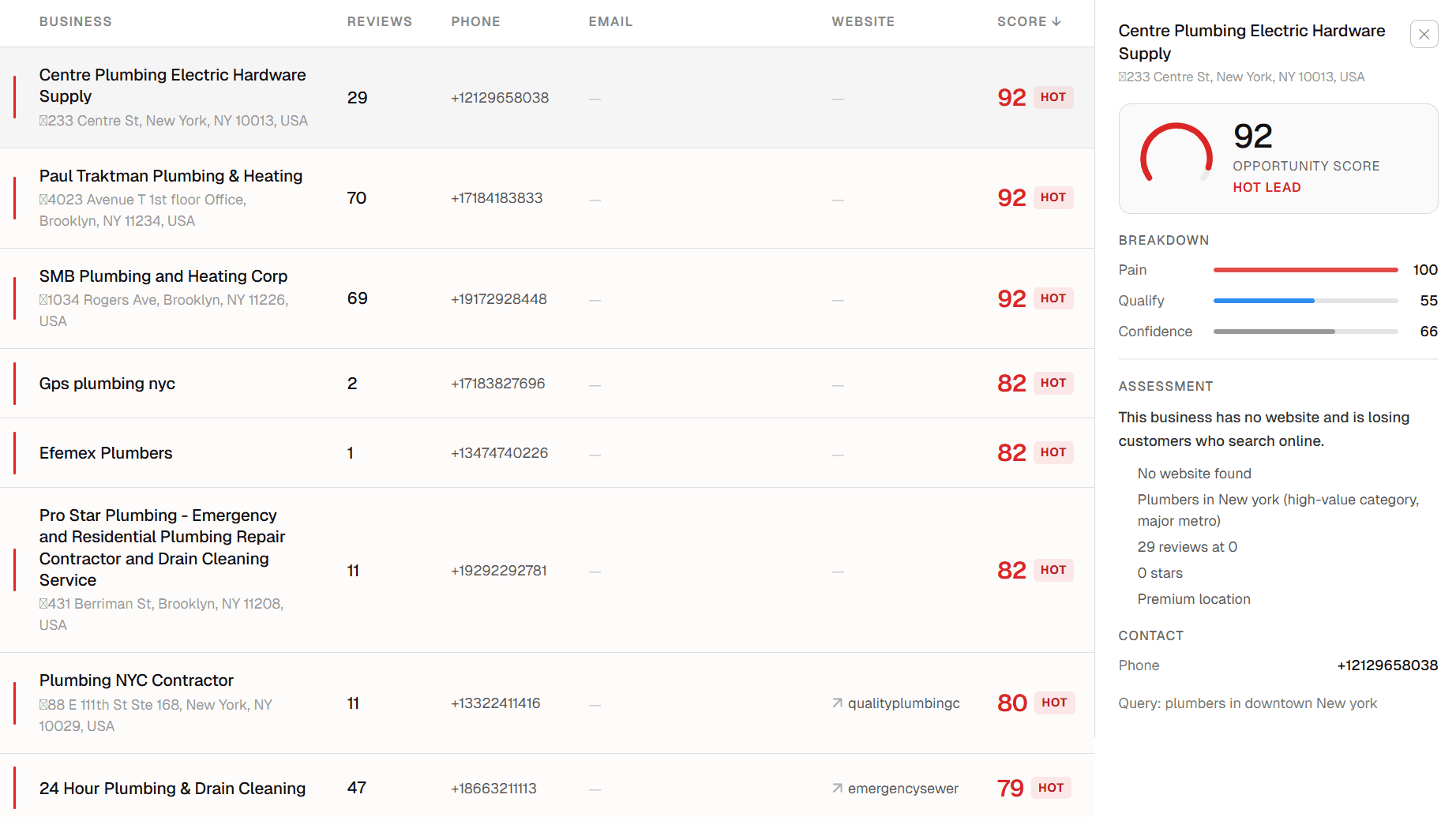The height and width of the screenshot is (817, 1456).
Task: Click the location pin in the detail panel address
Action: click(x=1122, y=77)
